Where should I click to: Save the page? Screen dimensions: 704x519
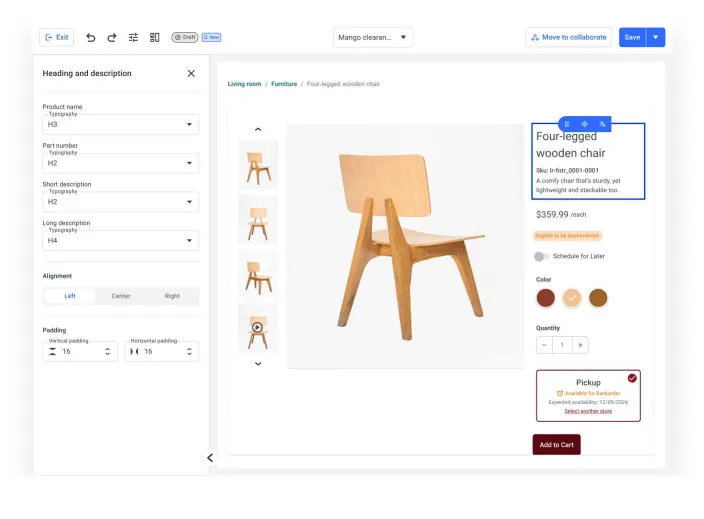[x=632, y=37]
